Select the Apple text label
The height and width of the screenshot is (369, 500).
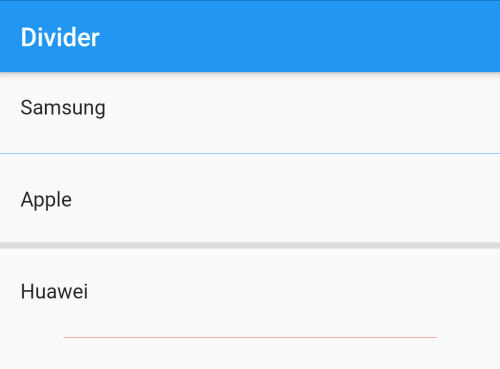(46, 200)
